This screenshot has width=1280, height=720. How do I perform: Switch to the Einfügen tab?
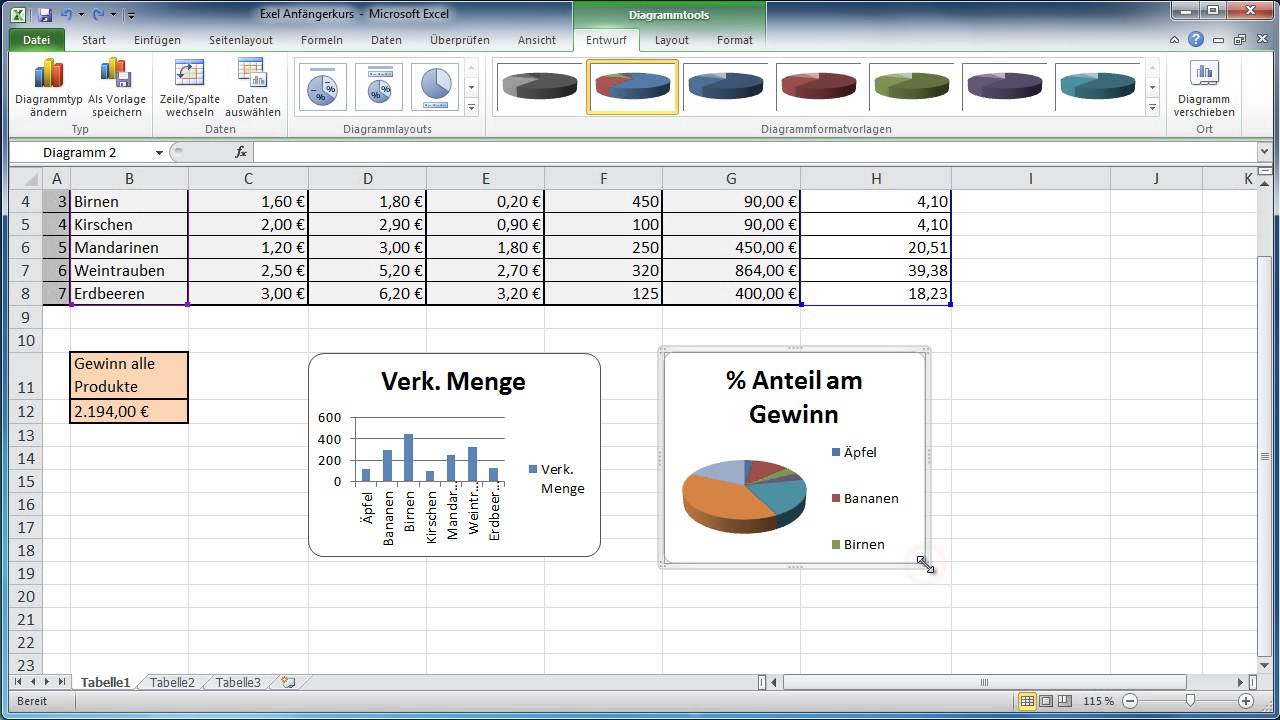tap(157, 40)
